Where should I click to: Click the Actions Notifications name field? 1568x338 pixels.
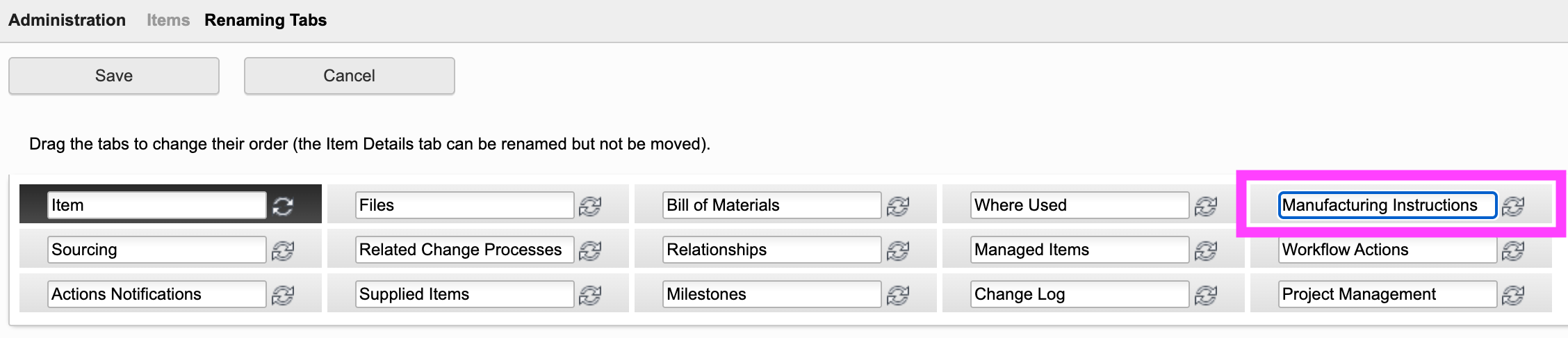click(157, 294)
